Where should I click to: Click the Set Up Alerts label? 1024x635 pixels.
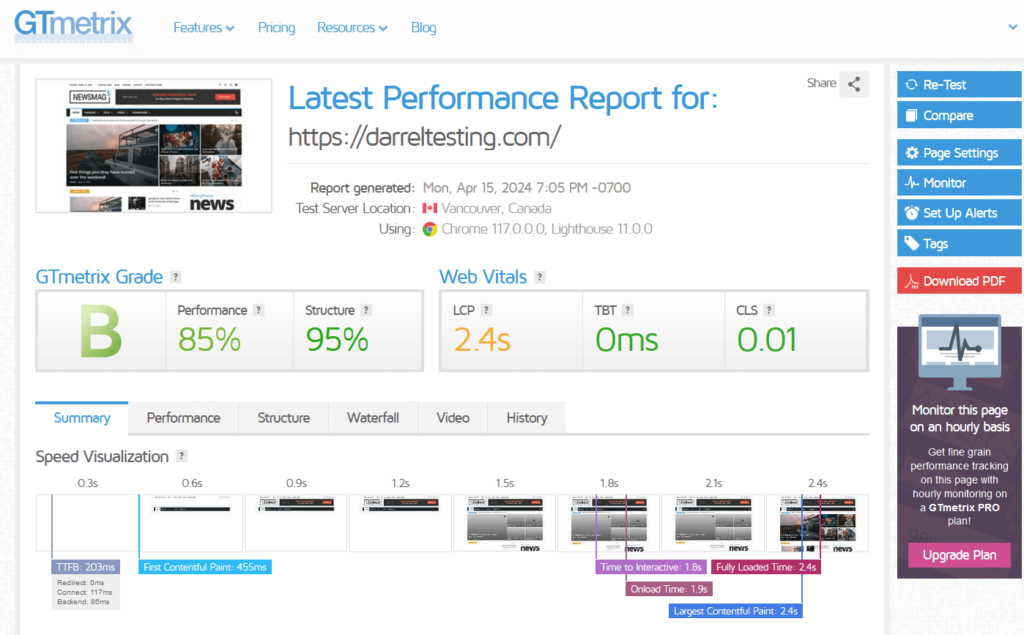(960, 213)
